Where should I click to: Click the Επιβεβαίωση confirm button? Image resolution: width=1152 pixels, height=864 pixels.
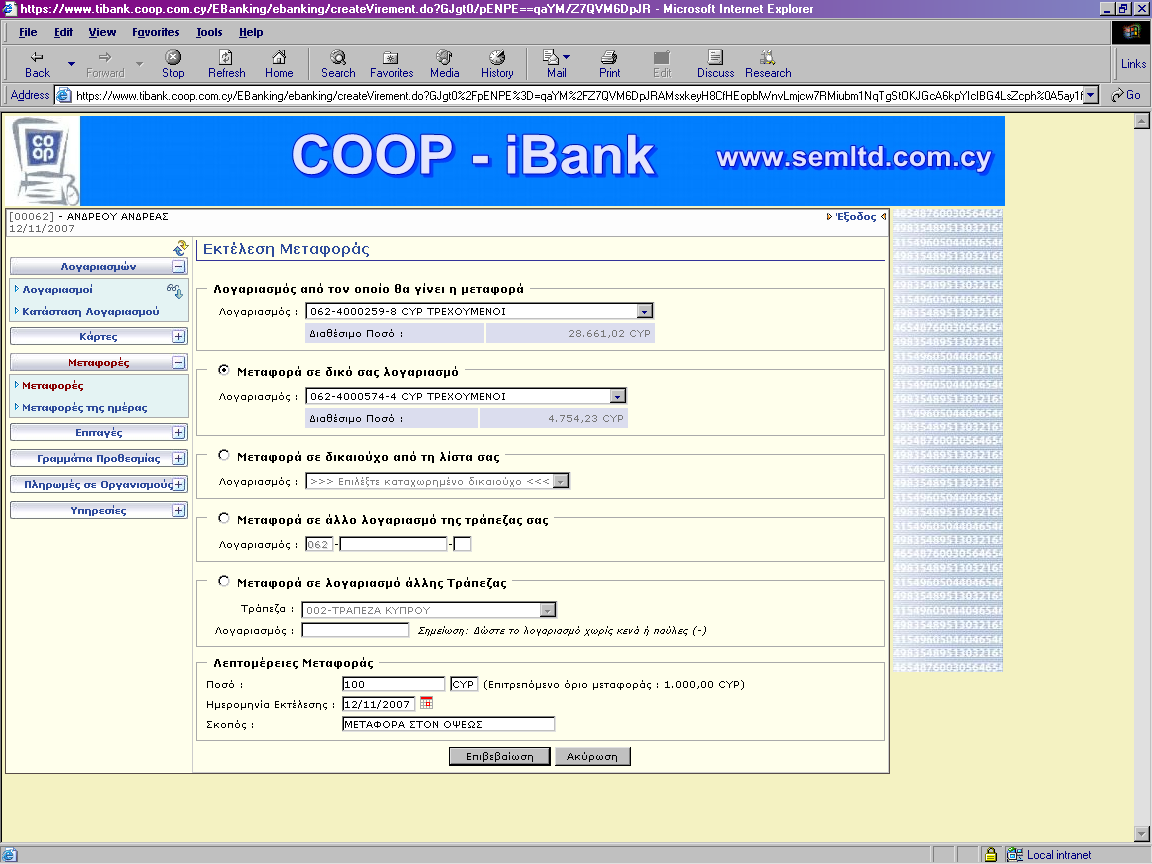point(500,757)
